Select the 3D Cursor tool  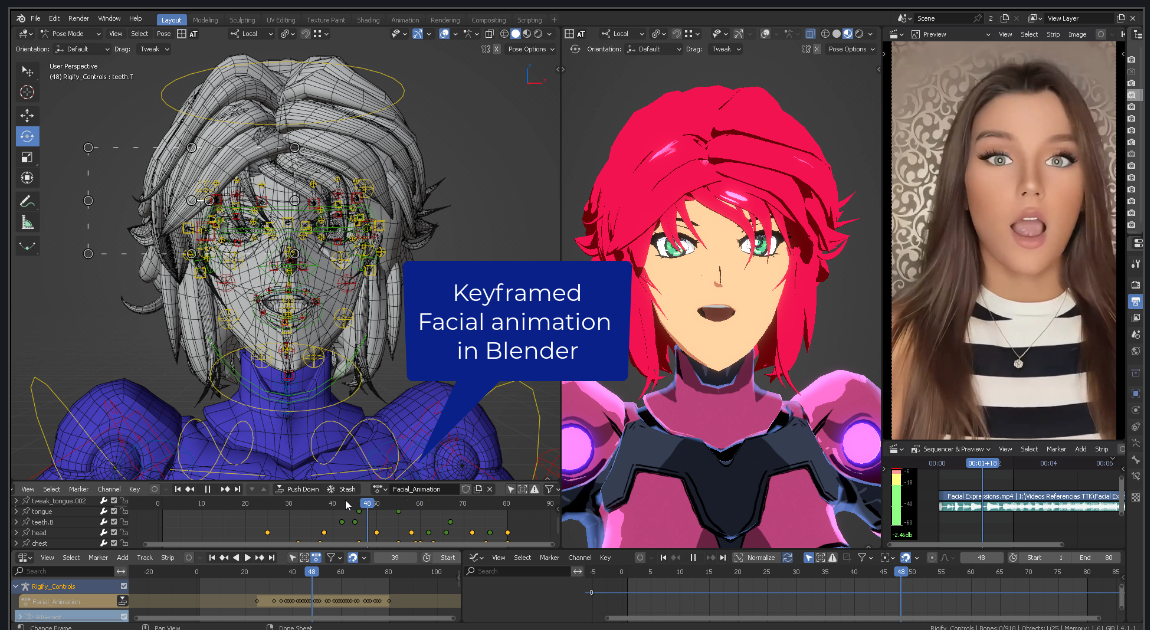27,92
